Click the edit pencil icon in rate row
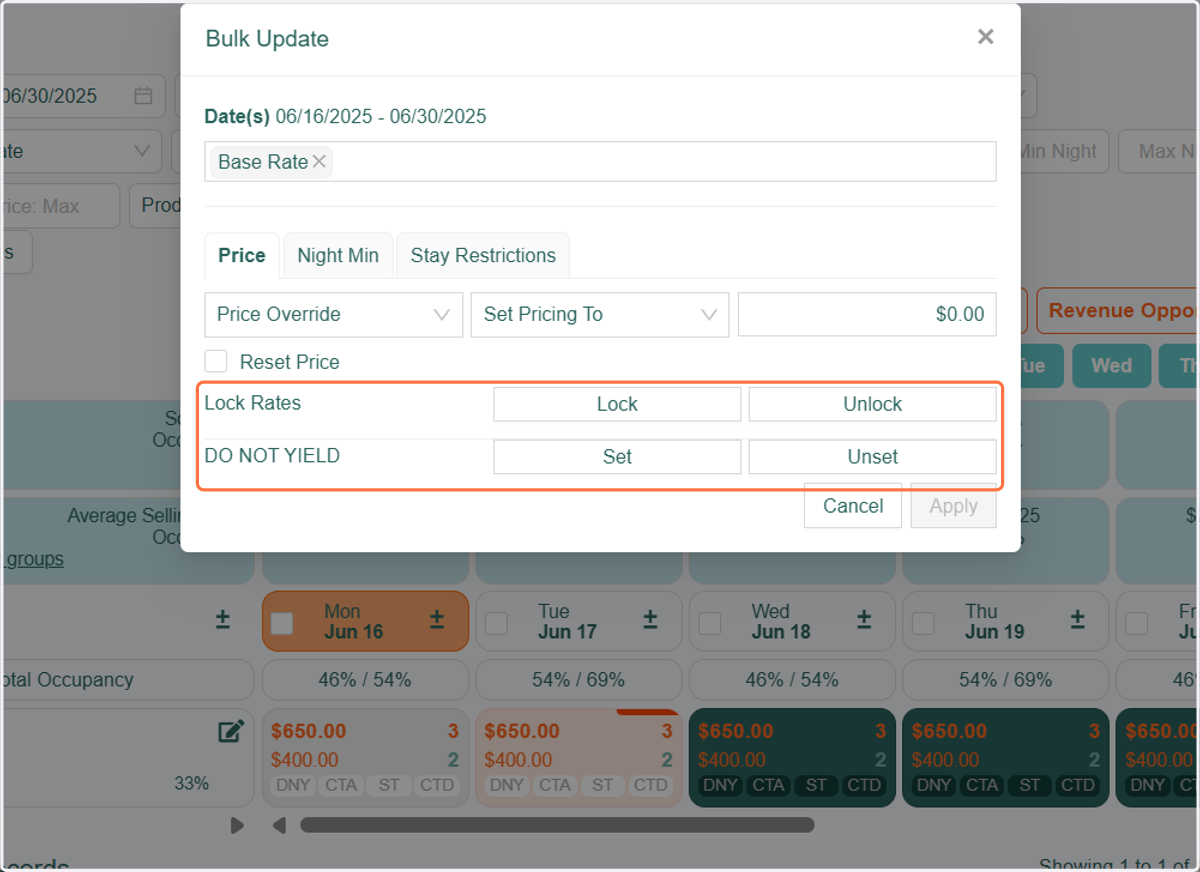This screenshot has height=872, width=1200. [x=231, y=732]
